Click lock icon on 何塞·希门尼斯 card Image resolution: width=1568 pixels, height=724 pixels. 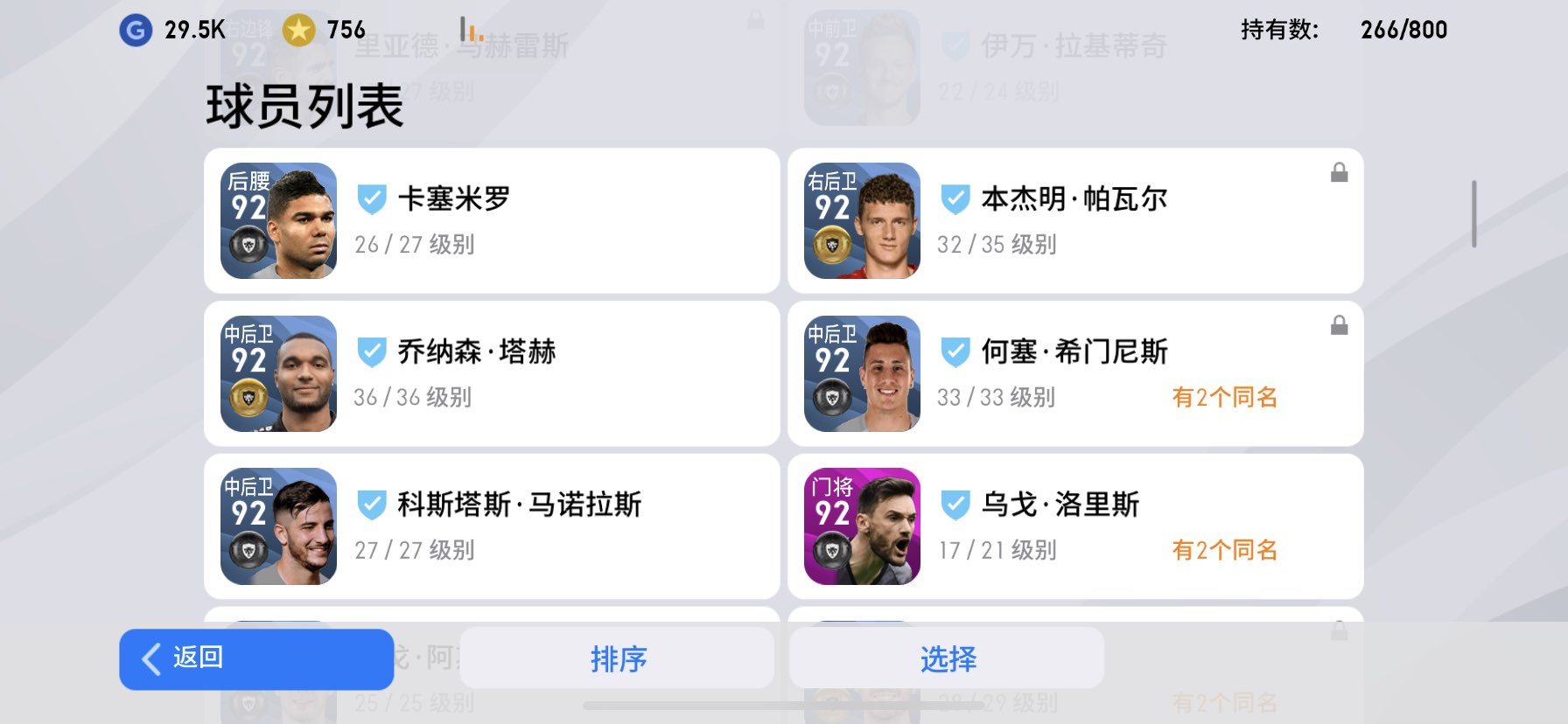coord(1339,325)
